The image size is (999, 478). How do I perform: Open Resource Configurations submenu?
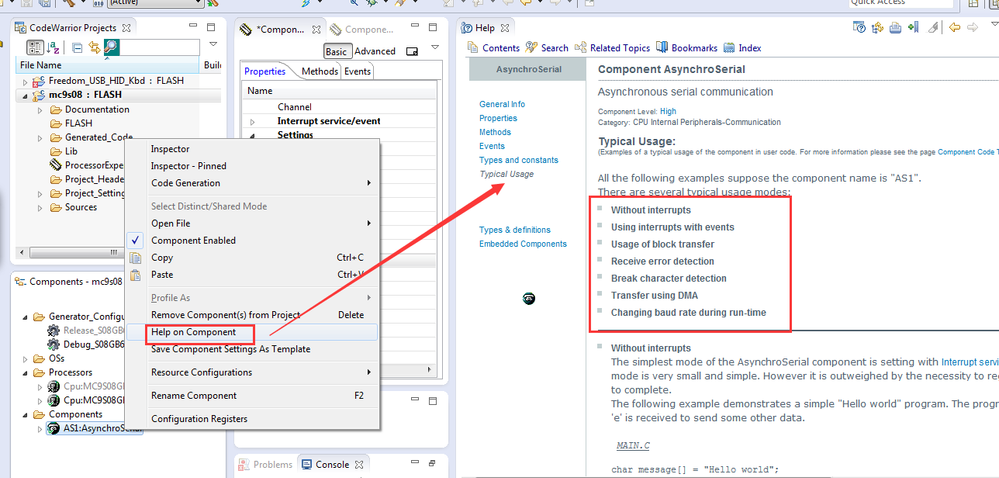[252, 372]
